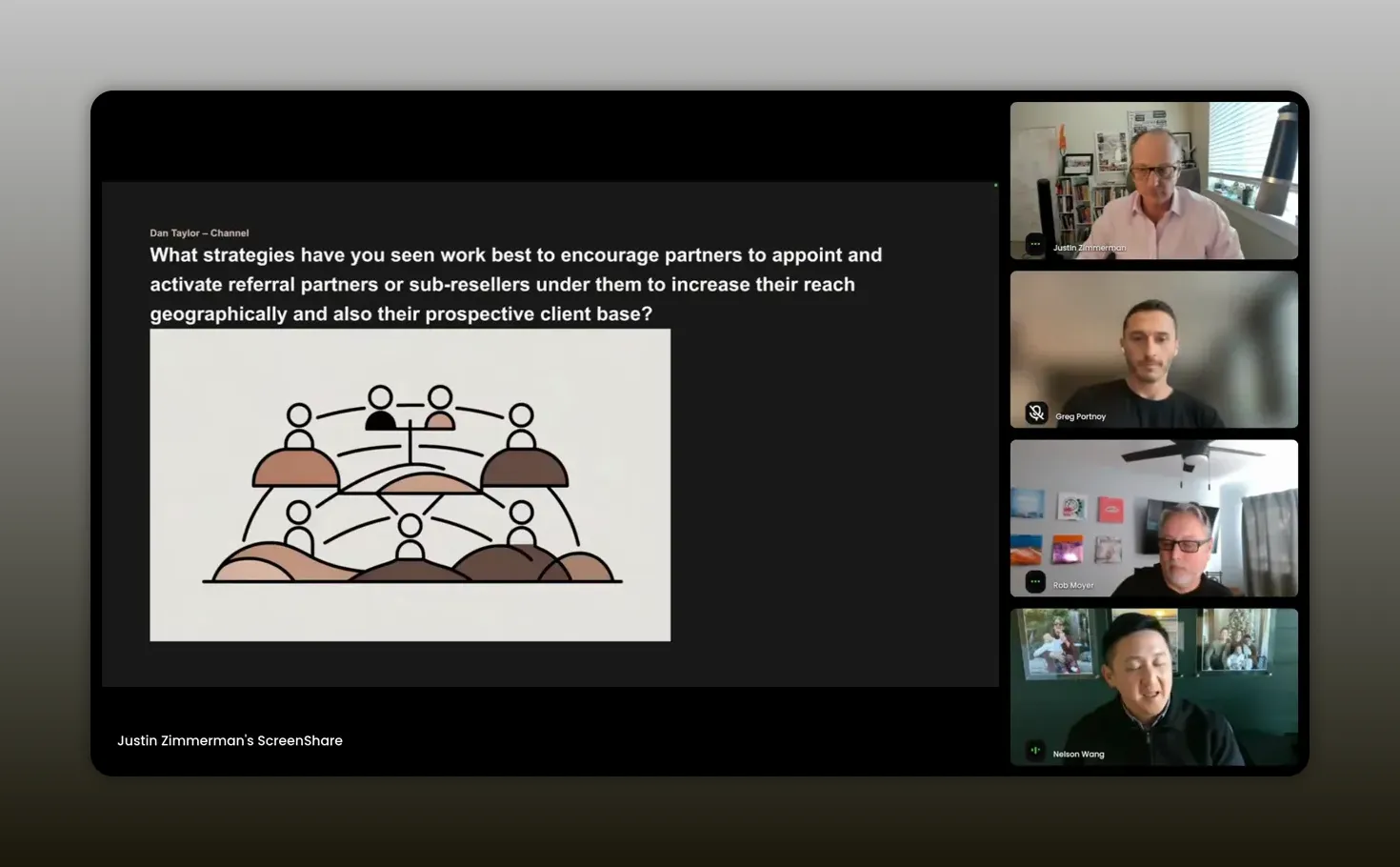The width and height of the screenshot is (1400, 867).
Task: Select Nelson Wang's video tile
Action: (x=1153, y=686)
